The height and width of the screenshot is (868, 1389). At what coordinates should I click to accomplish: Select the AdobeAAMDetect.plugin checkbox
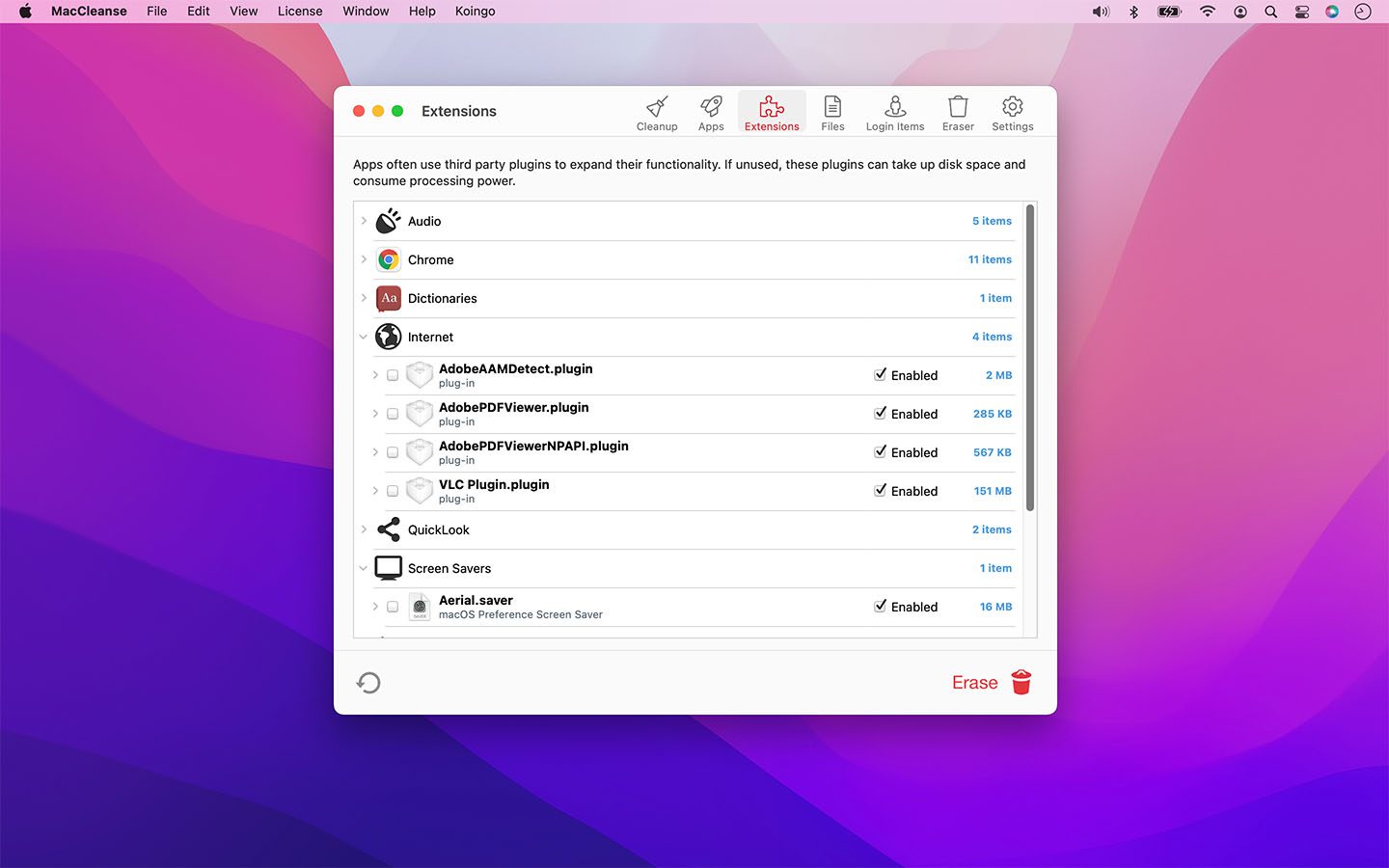click(x=393, y=375)
